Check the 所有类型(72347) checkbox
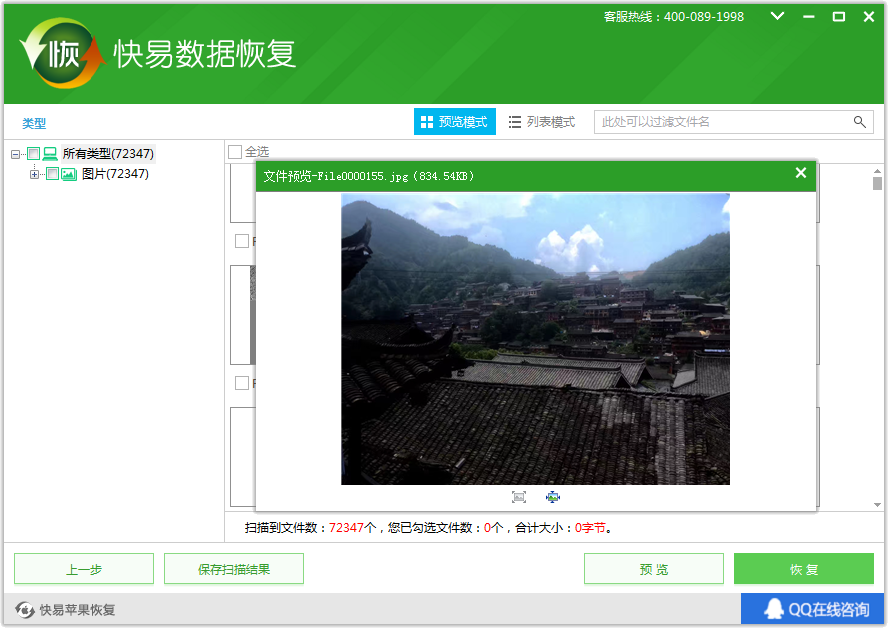This screenshot has height=628, width=888. click(33, 153)
